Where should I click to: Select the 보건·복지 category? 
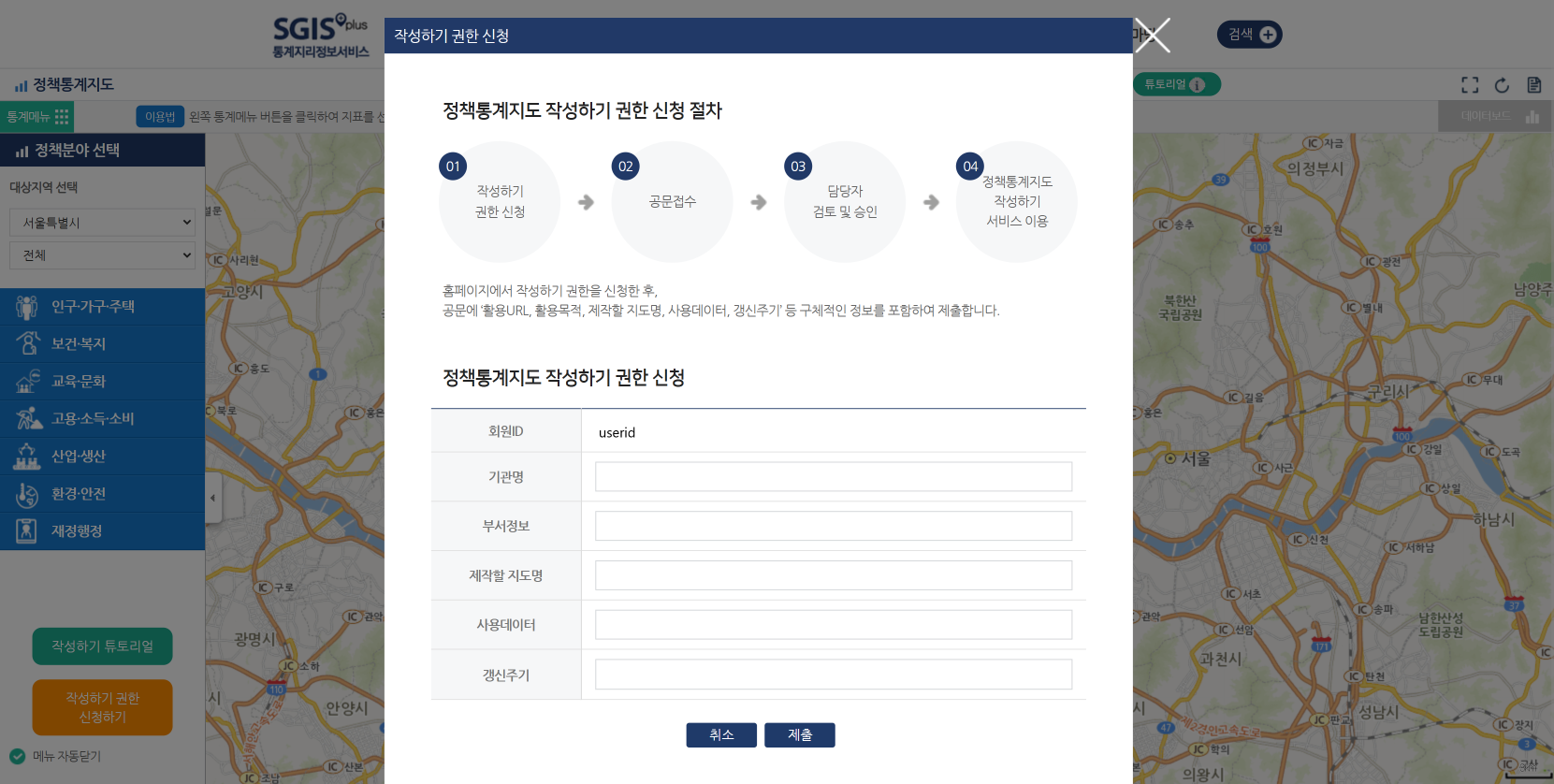point(103,344)
